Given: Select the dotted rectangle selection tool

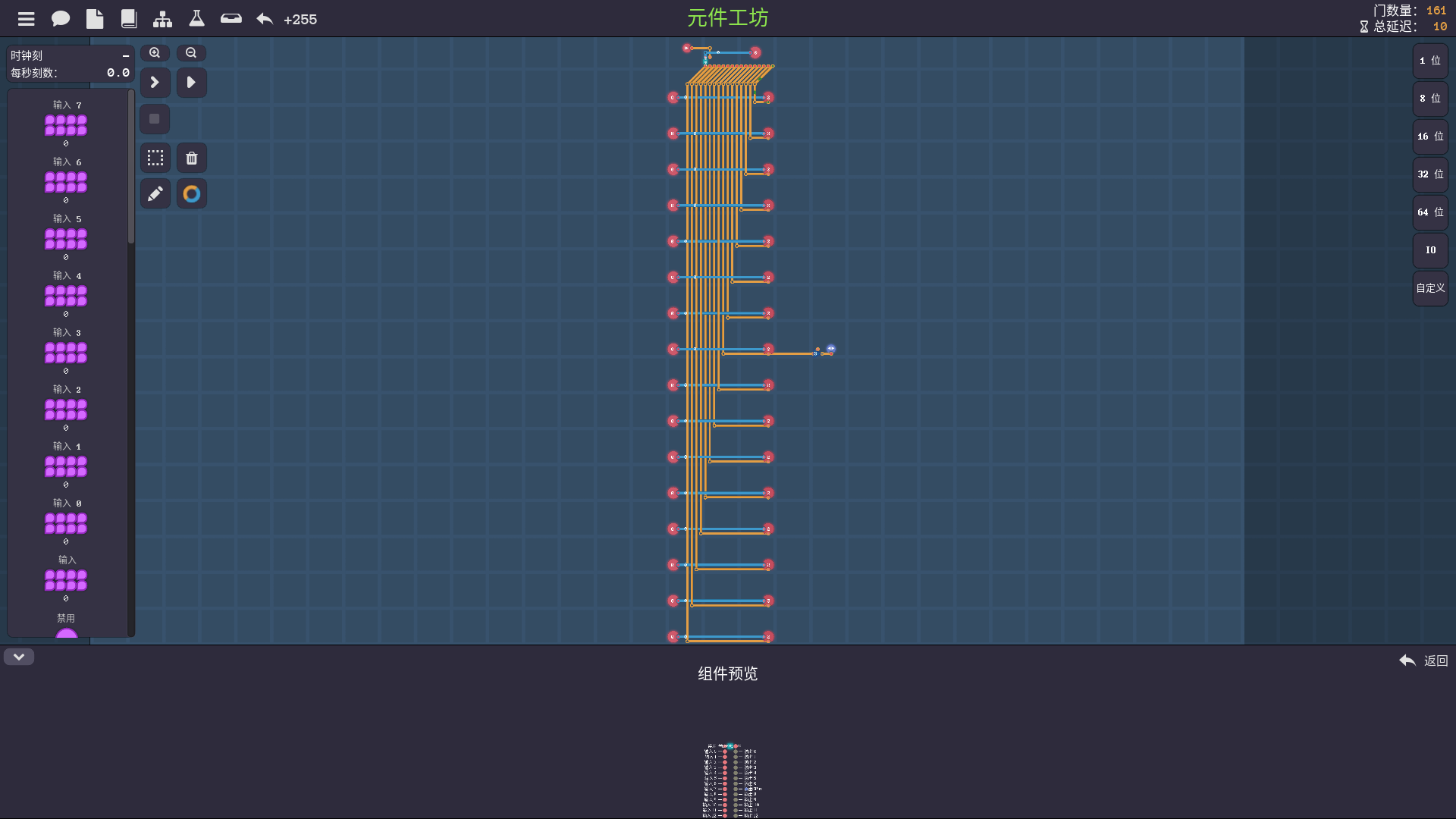Looking at the screenshot, I should pyautogui.click(x=155, y=158).
